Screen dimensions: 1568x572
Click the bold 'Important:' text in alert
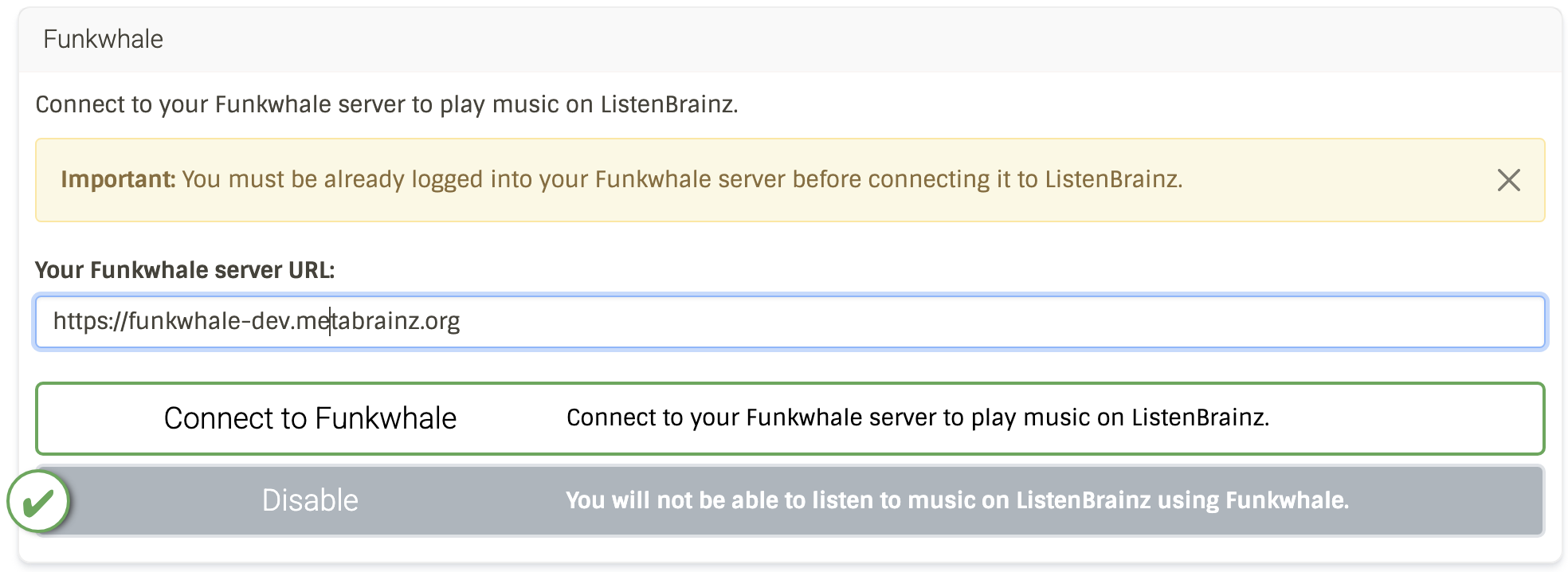coord(118,179)
